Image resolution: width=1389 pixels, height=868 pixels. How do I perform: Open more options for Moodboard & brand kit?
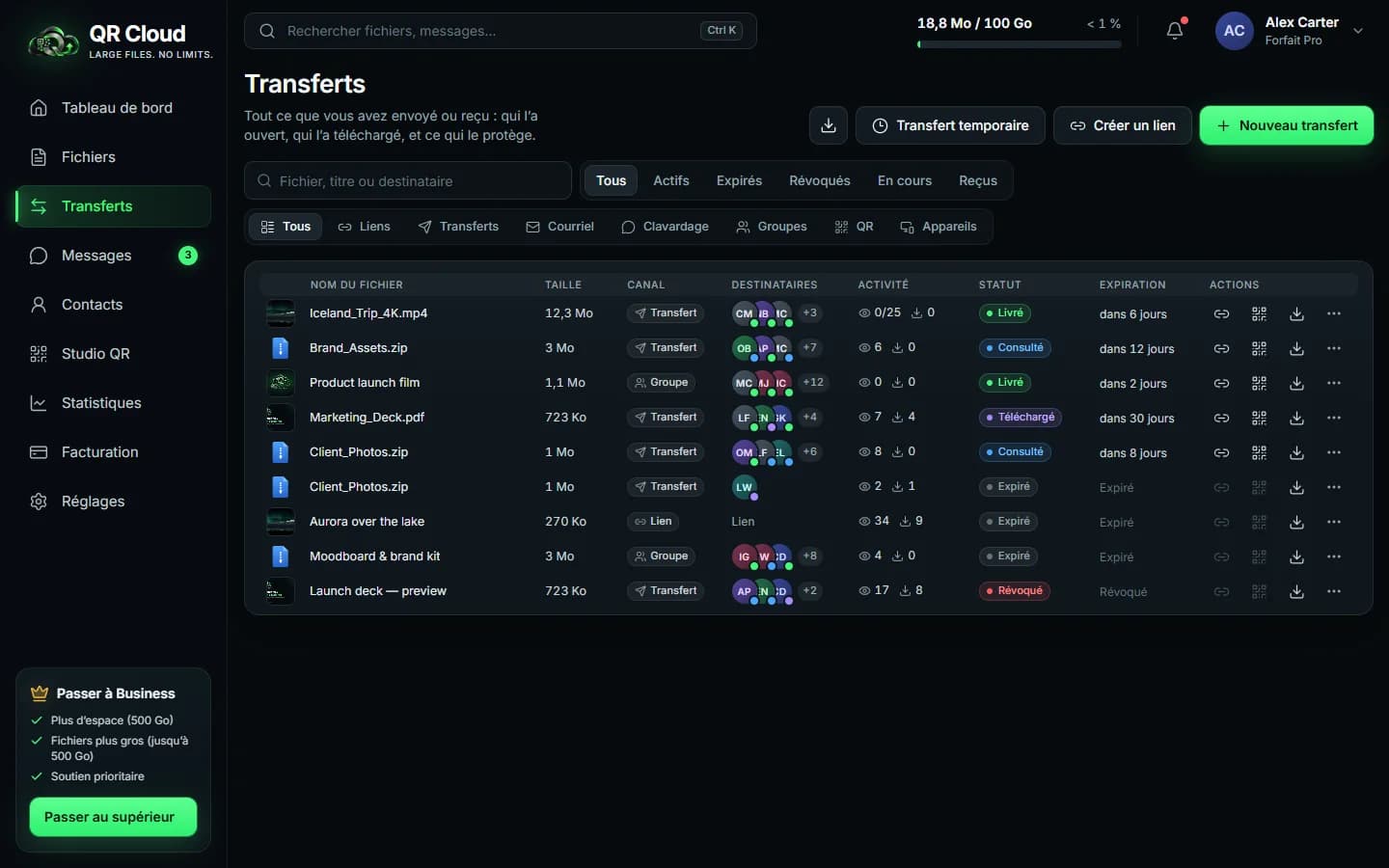(1334, 556)
